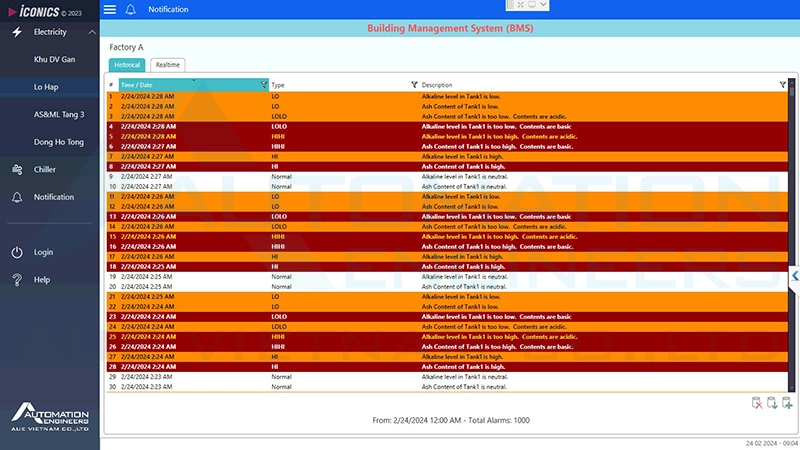
Task: Open the Time / Date column filter
Action: [x=264, y=85]
